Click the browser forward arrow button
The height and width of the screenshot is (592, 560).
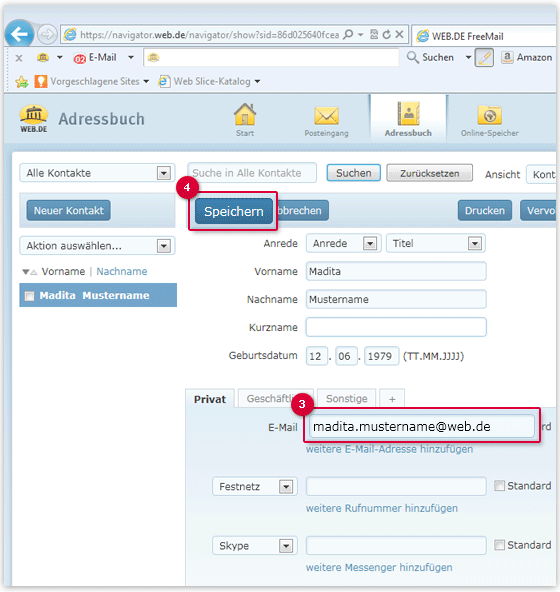coord(47,34)
